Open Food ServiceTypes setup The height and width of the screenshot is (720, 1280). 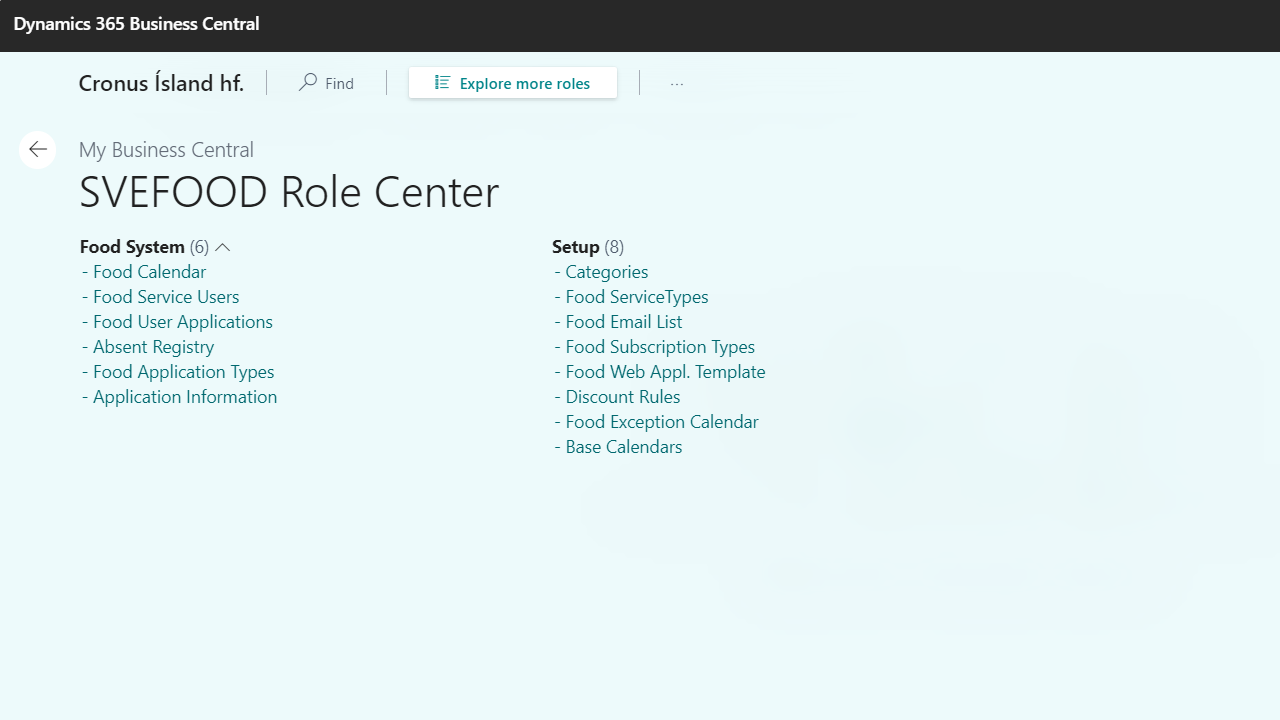[x=636, y=297]
